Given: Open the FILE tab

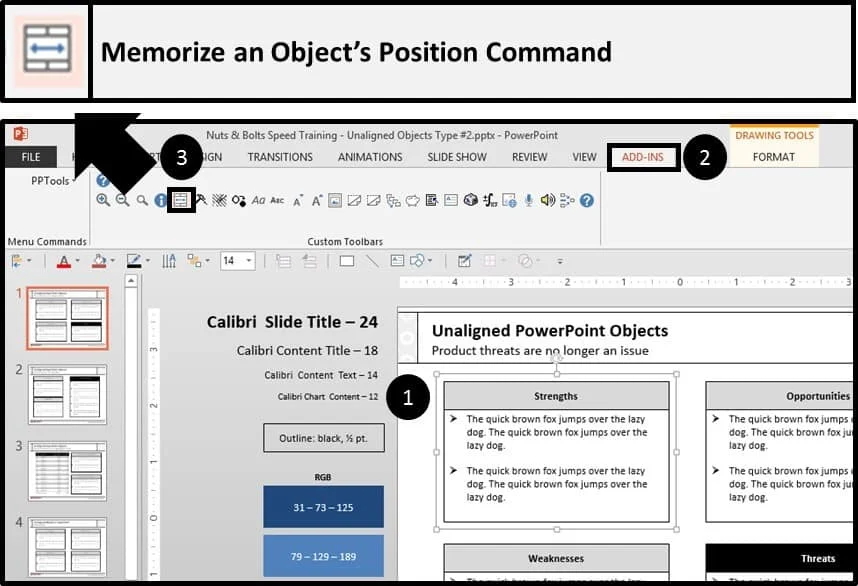Looking at the screenshot, I should [31, 157].
